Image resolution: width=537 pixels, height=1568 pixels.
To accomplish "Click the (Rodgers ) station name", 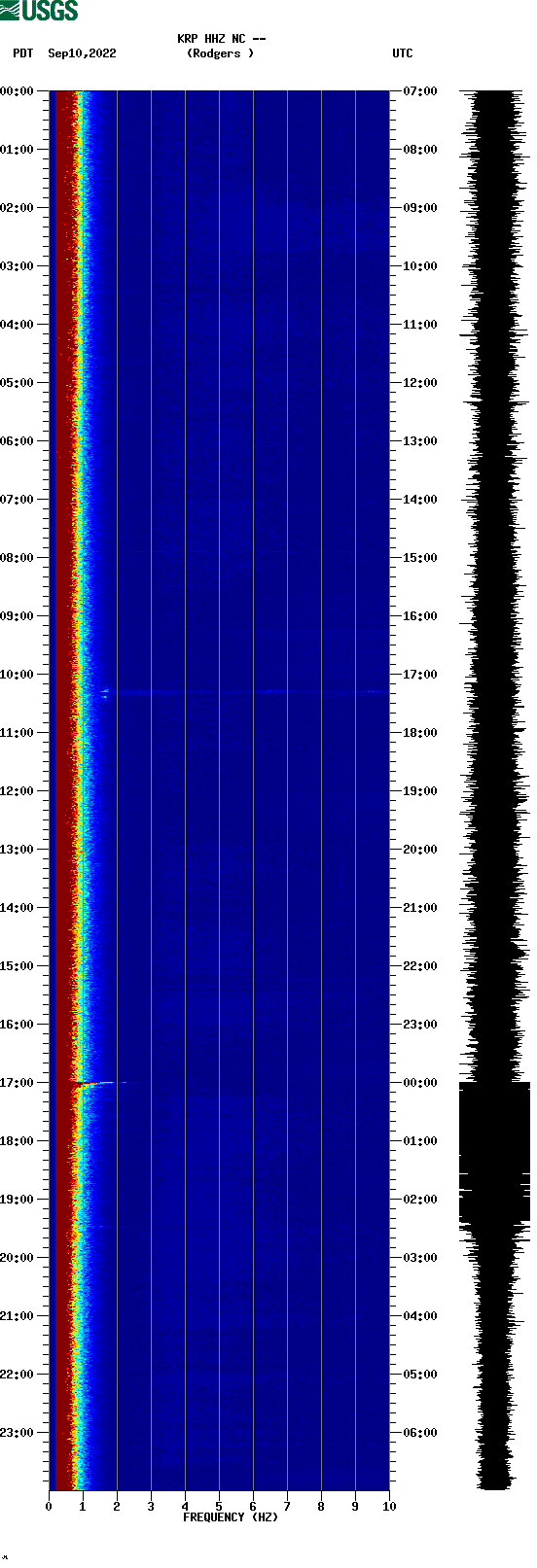I will [220, 53].
